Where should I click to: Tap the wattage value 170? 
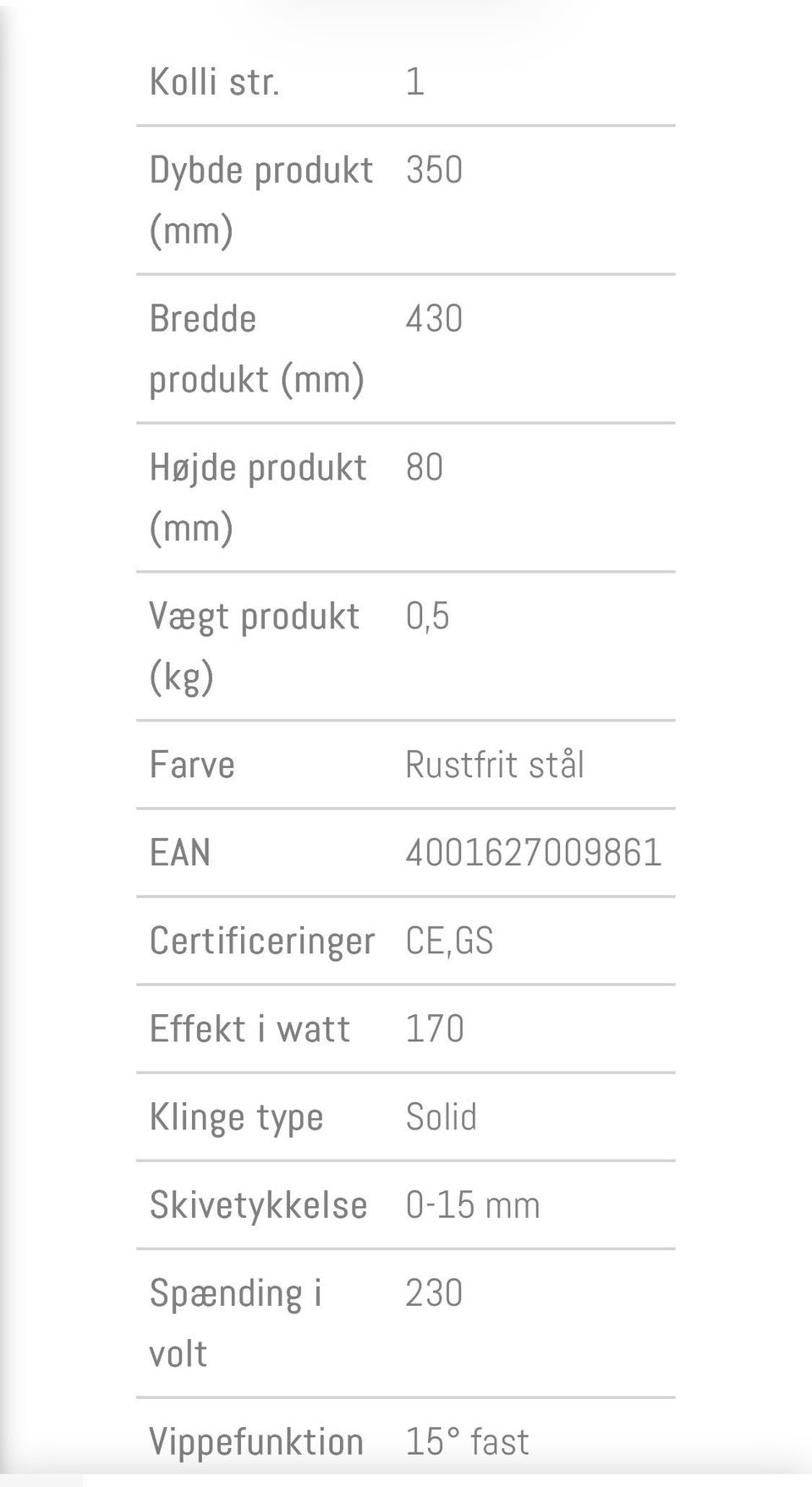(x=435, y=1029)
